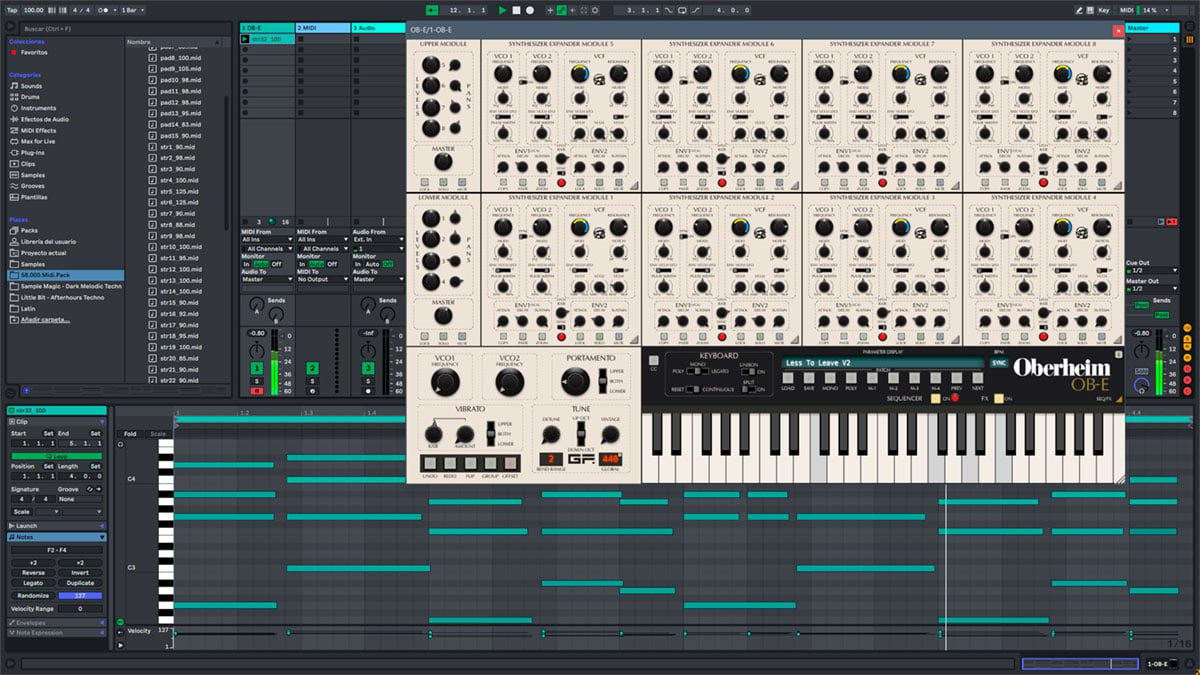The width and height of the screenshot is (1200, 675).
Task: Expand the Note Expression section
Action: pos(56,632)
